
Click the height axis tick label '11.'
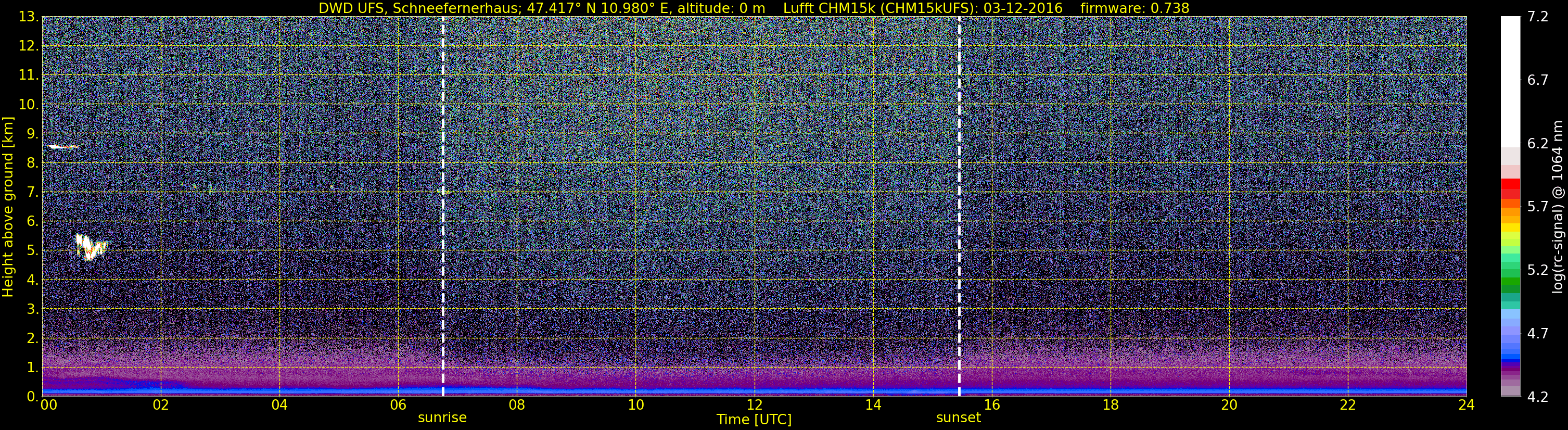pos(28,75)
